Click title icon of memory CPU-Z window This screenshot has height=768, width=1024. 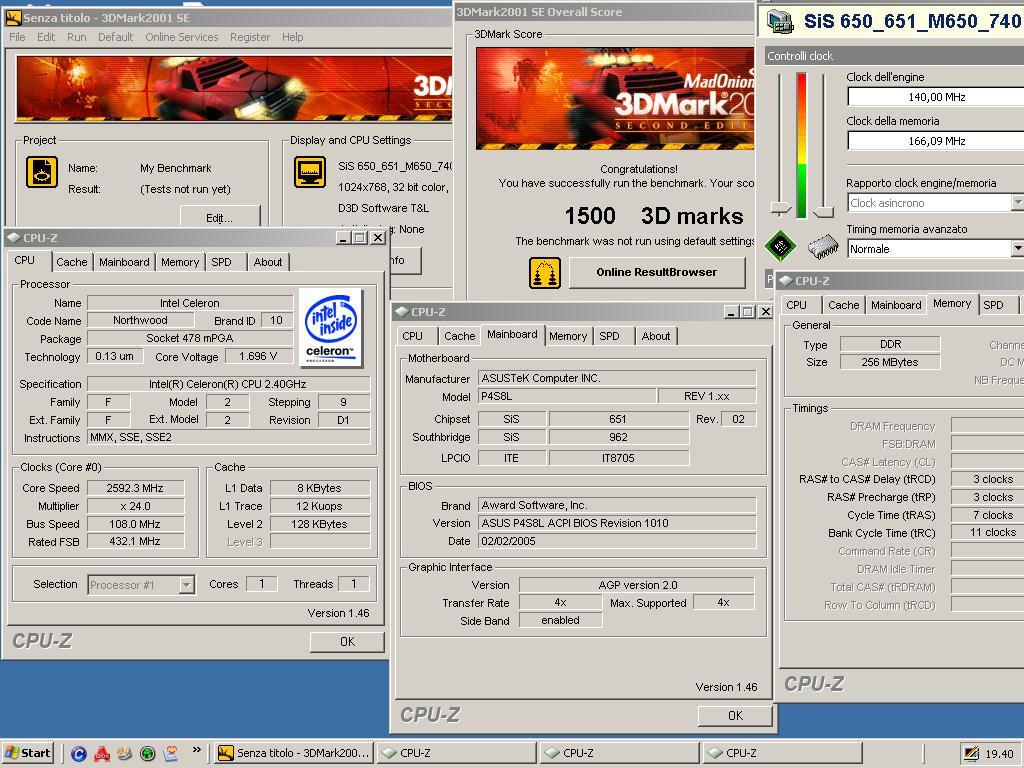(x=786, y=281)
